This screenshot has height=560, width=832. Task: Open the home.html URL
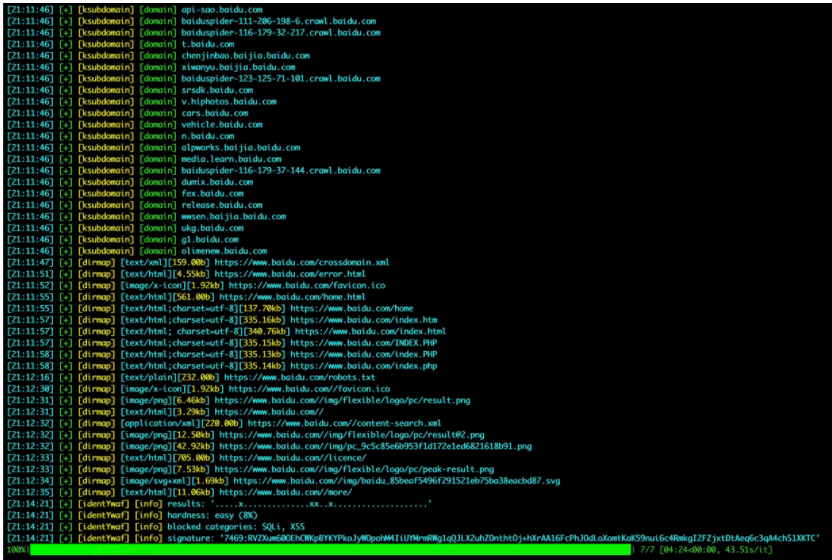pyautogui.click(x=292, y=297)
